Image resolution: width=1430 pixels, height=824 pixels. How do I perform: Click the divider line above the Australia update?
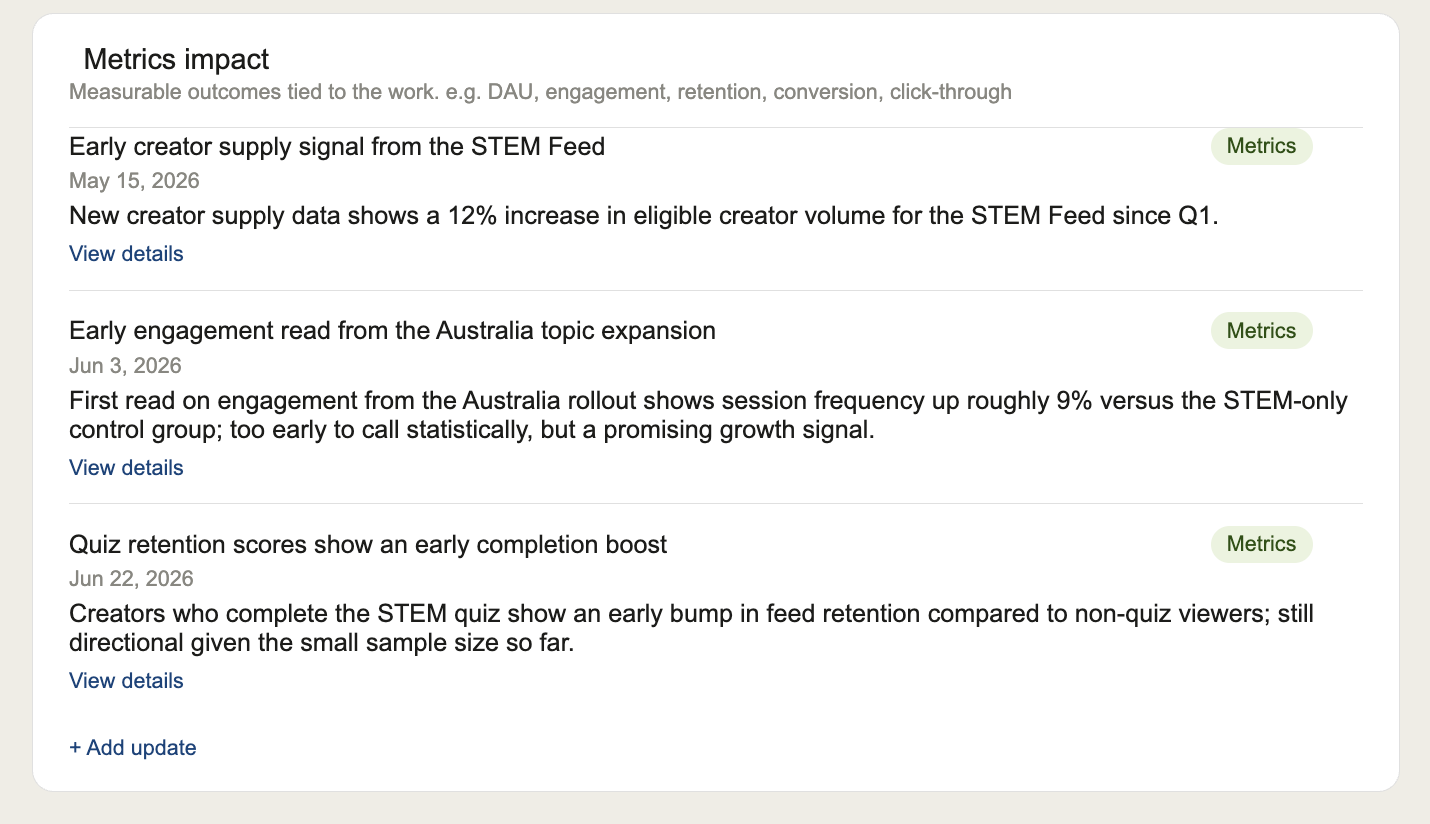tap(716, 291)
